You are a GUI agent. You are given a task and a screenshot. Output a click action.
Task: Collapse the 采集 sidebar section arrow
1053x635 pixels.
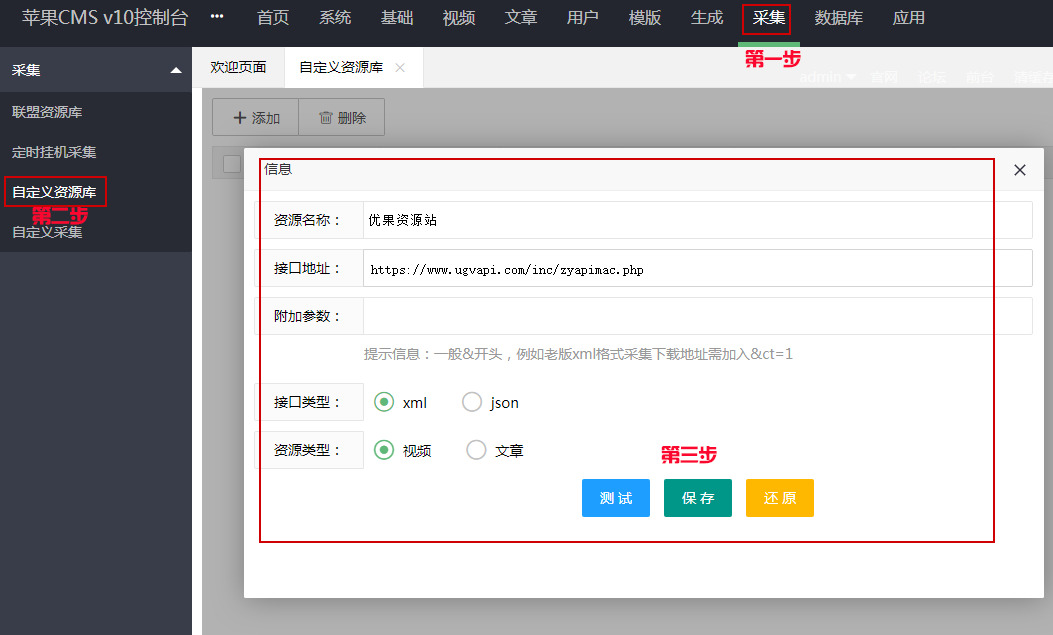(x=176, y=70)
